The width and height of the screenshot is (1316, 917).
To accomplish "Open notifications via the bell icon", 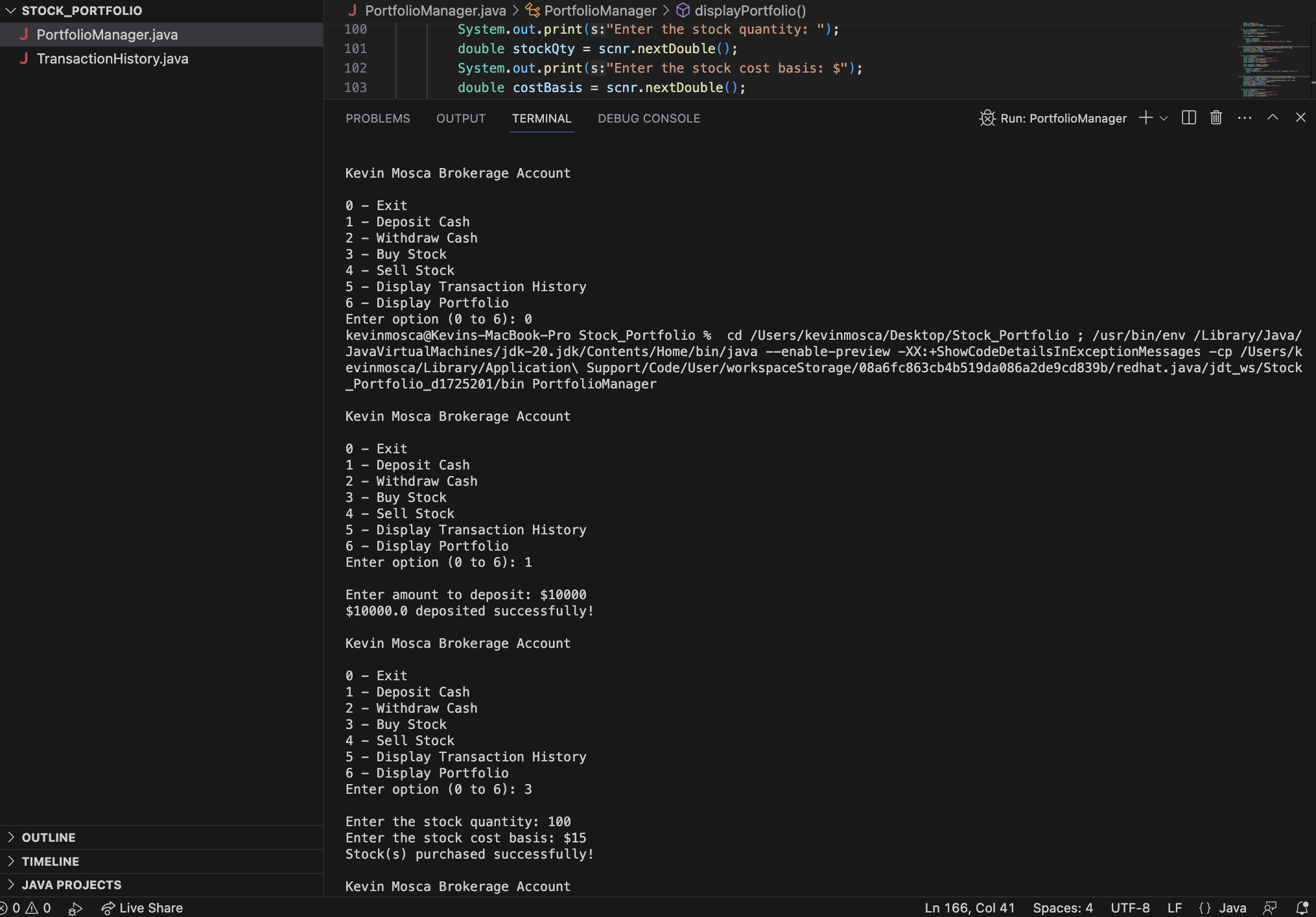I will pos(1303,907).
